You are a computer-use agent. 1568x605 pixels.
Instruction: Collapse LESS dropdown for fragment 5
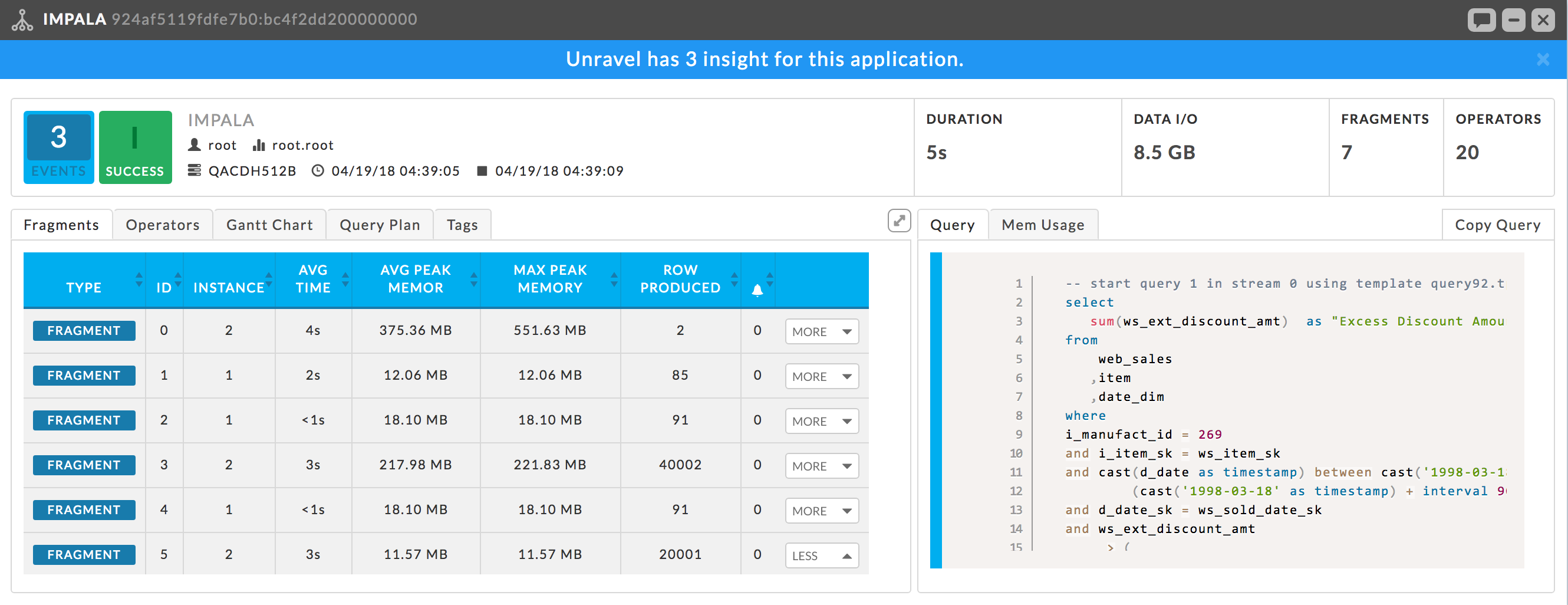822,555
